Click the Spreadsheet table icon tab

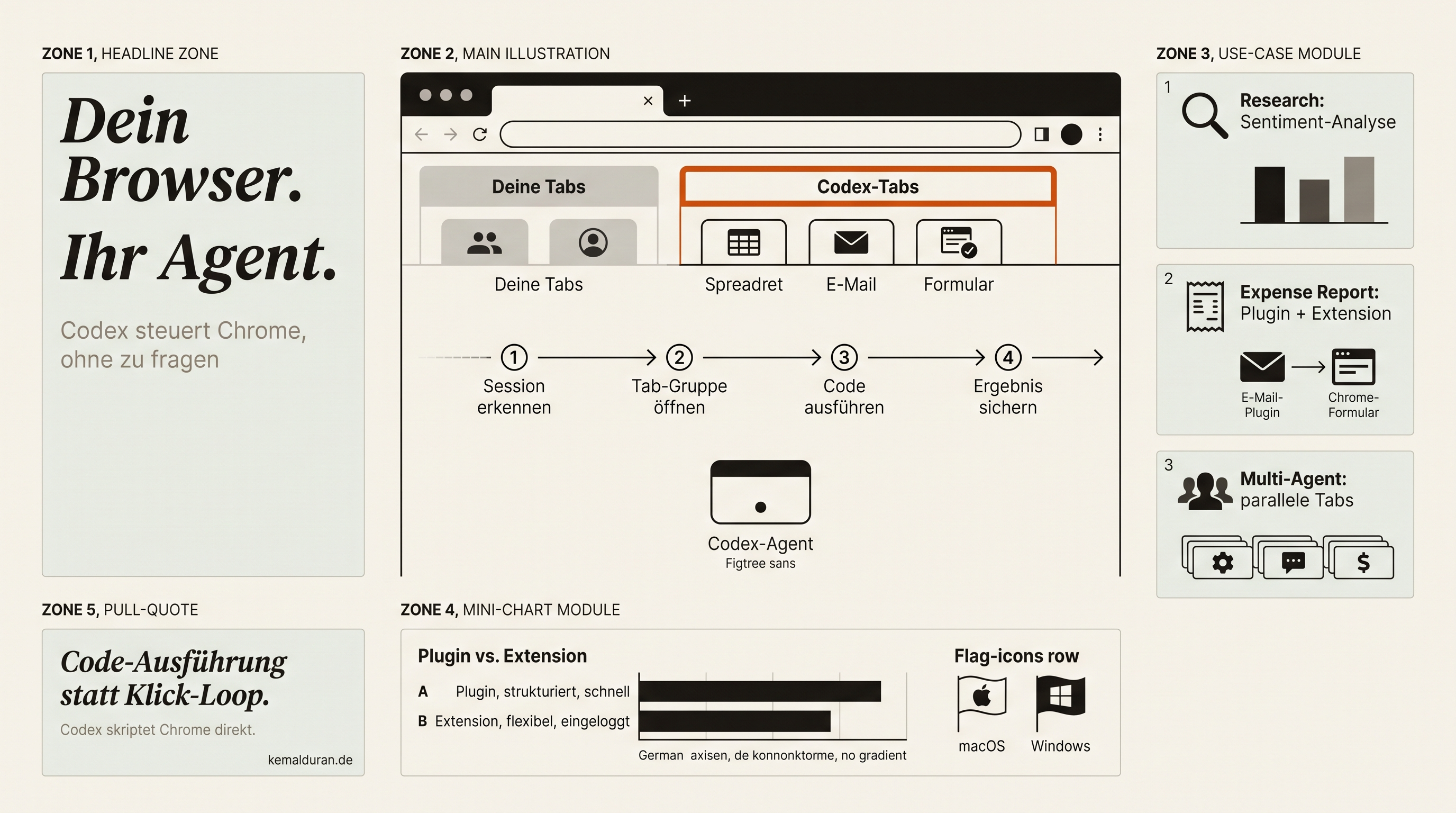coord(743,242)
